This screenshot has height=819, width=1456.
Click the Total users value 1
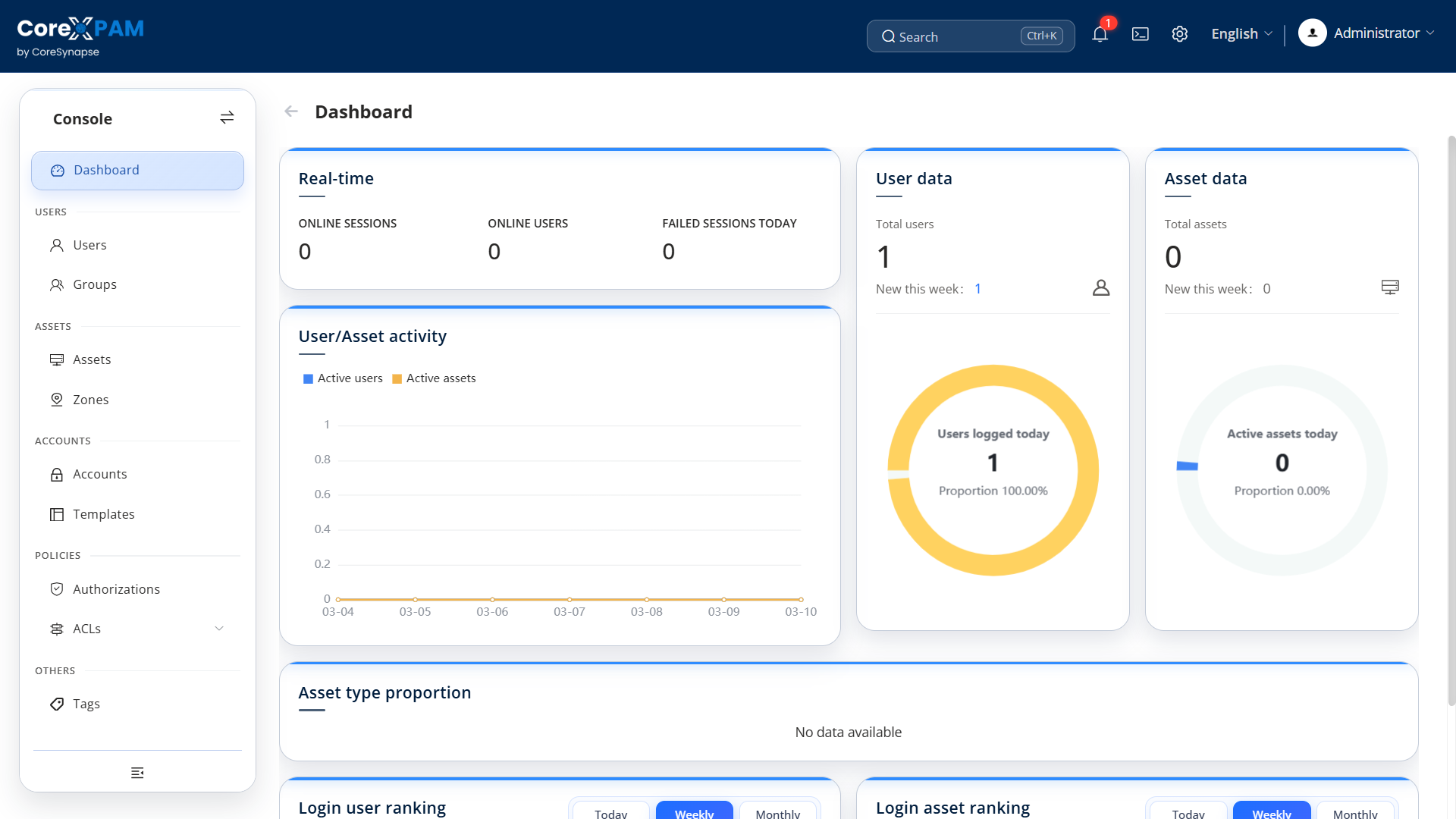[x=883, y=257]
